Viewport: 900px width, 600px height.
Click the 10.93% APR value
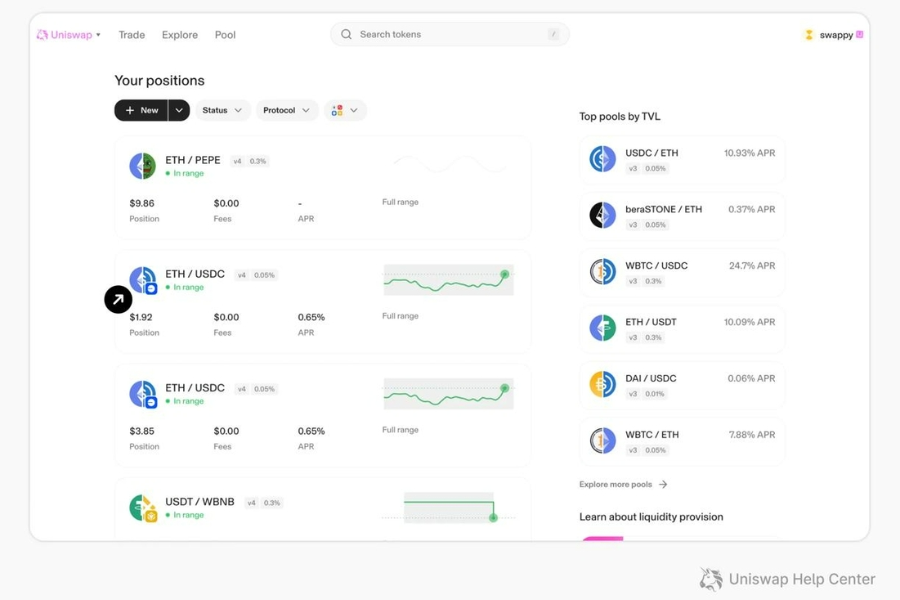[749, 153]
